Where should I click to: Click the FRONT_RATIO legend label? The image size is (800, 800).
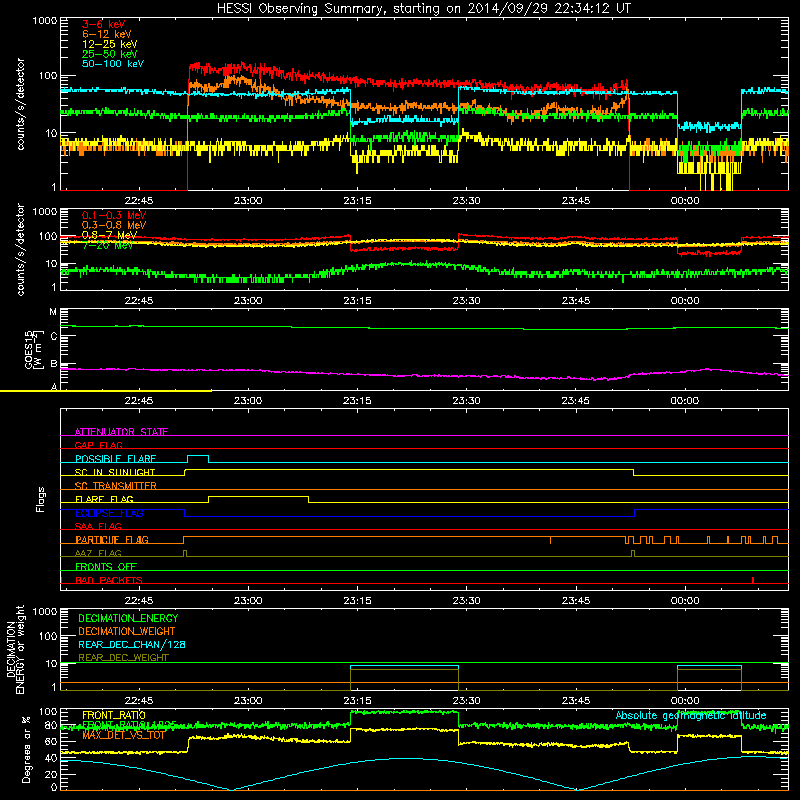(x=114, y=715)
